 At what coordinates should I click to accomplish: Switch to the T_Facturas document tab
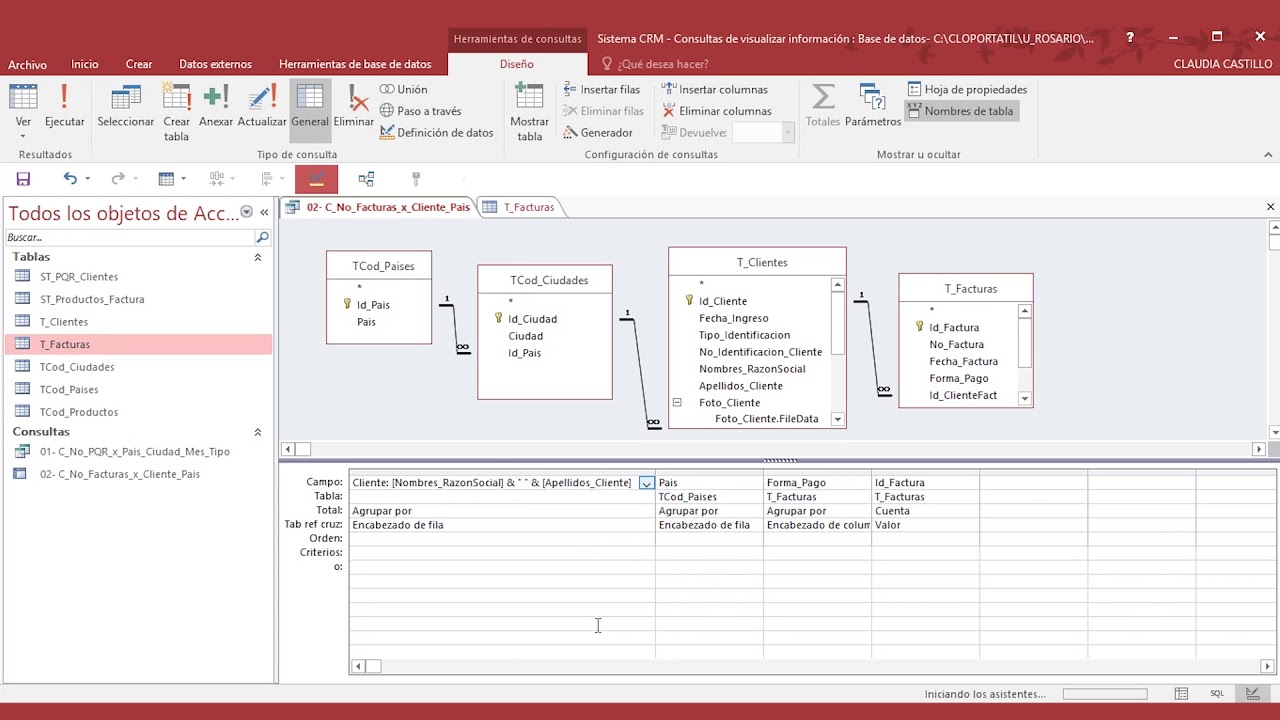(519, 207)
